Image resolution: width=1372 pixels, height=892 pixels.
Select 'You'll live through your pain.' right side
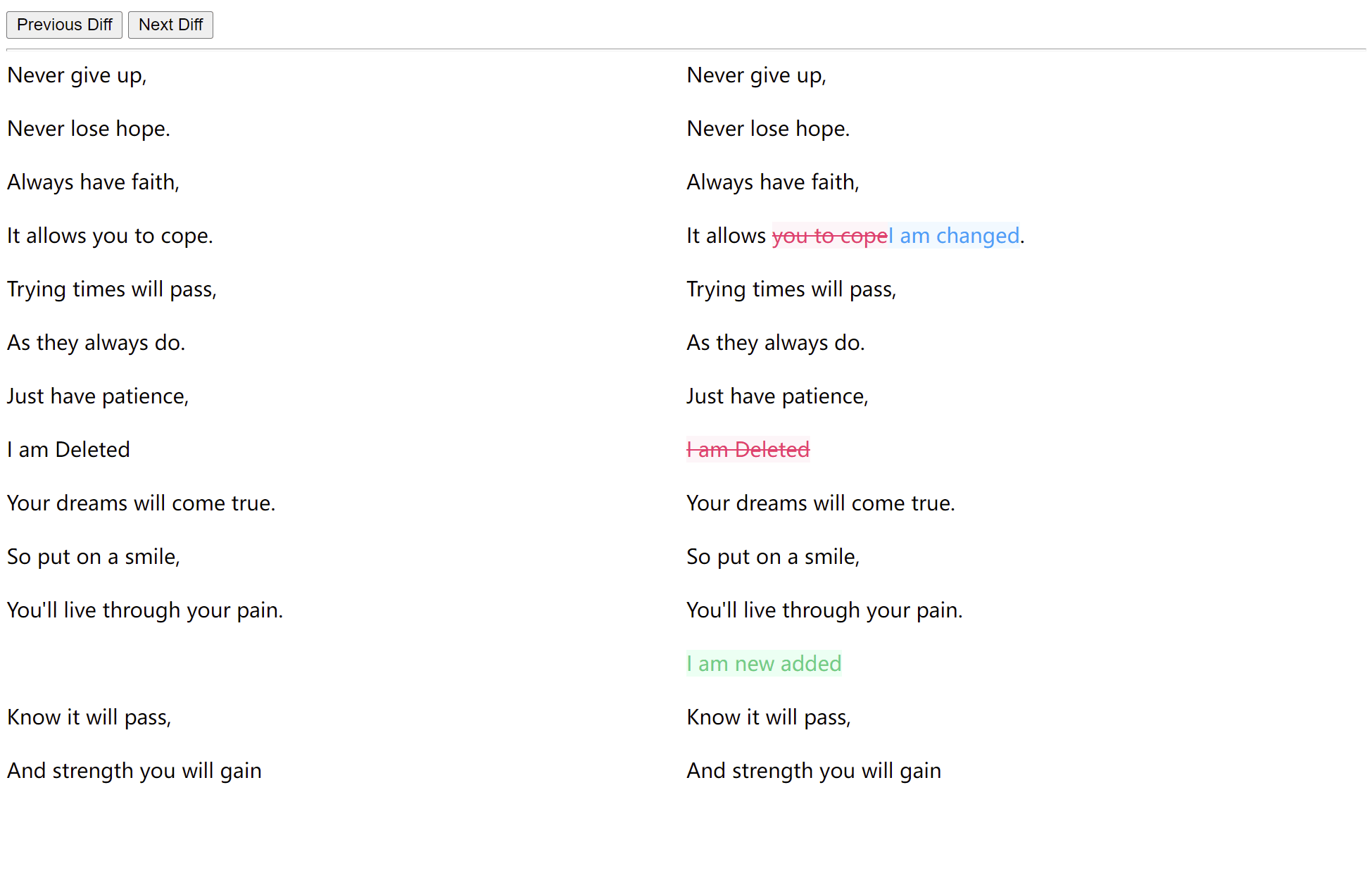pos(824,610)
